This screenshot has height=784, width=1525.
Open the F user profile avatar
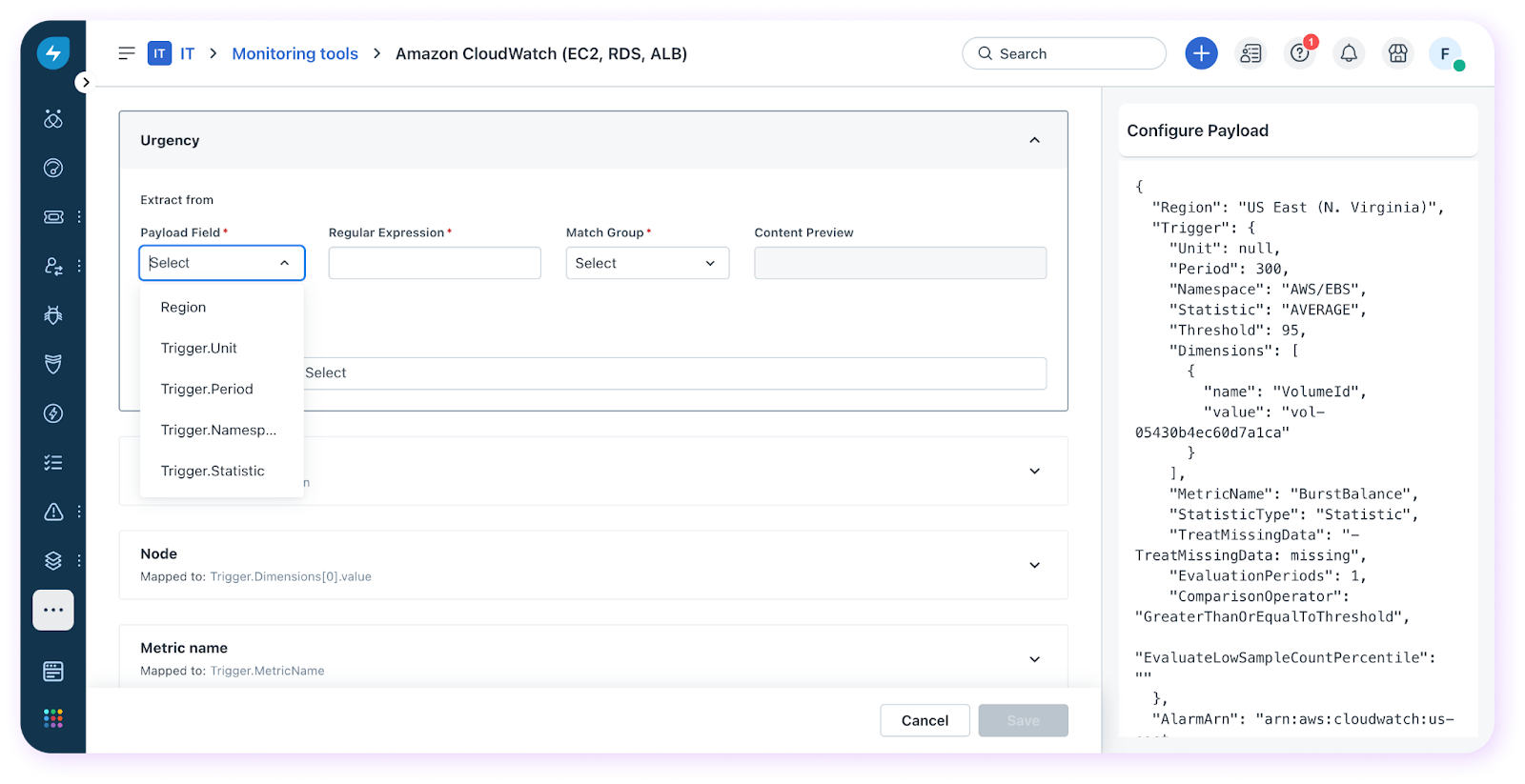(1446, 53)
